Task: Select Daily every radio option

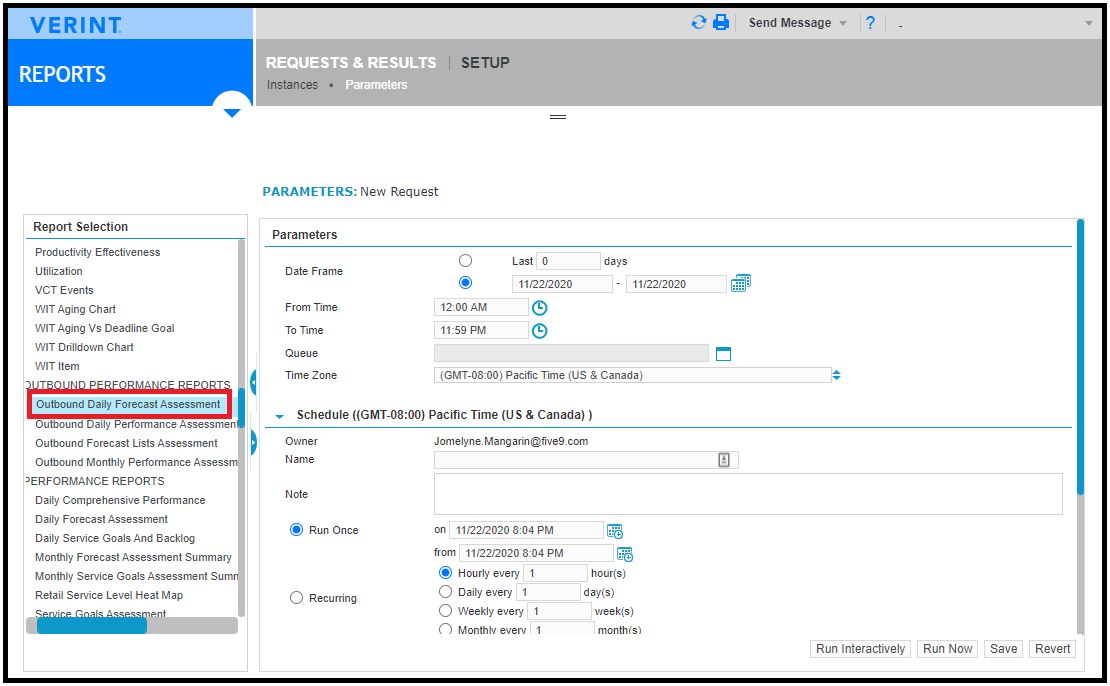Action: coord(445,592)
